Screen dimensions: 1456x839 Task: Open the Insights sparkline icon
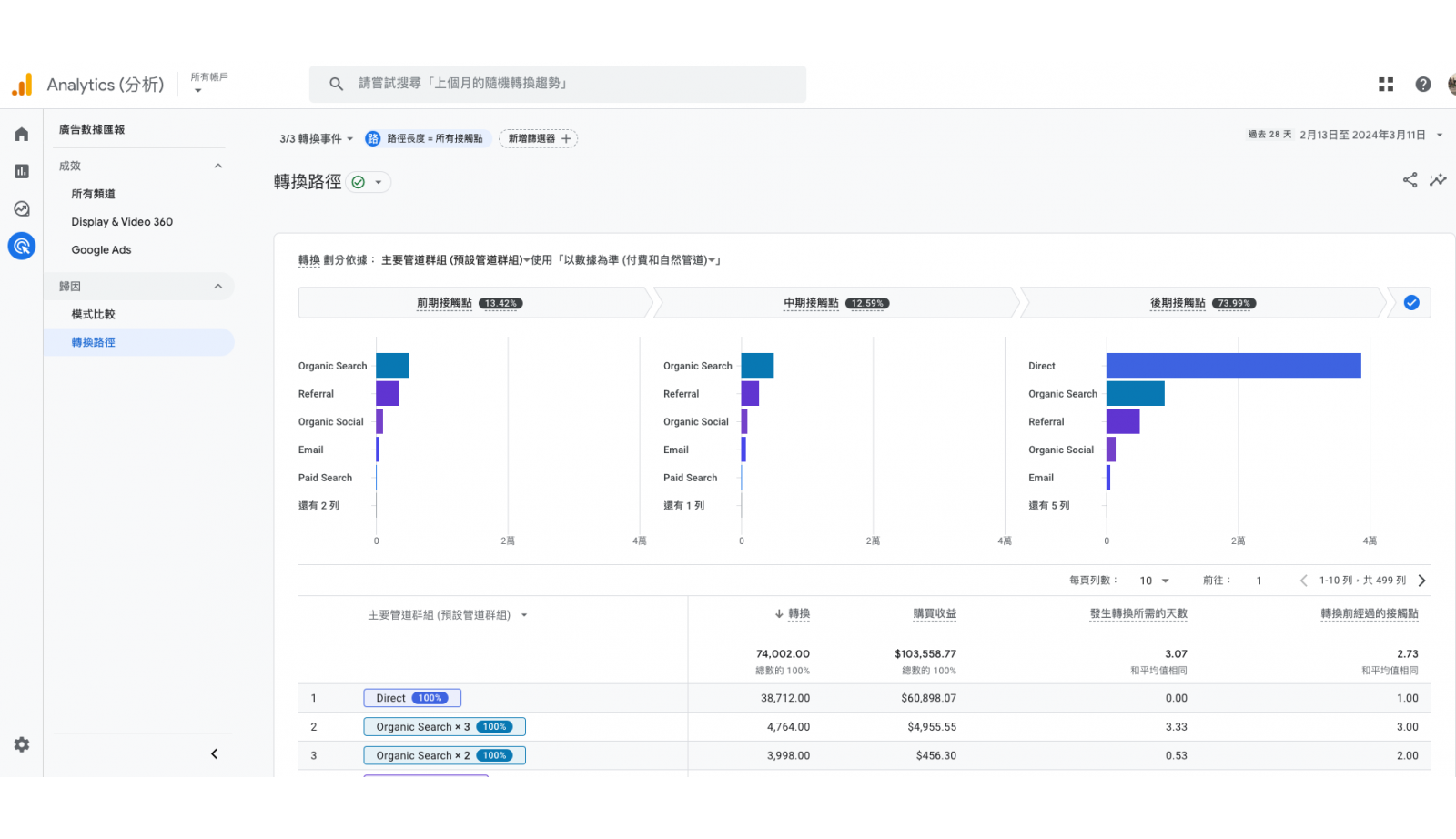click(x=1438, y=180)
